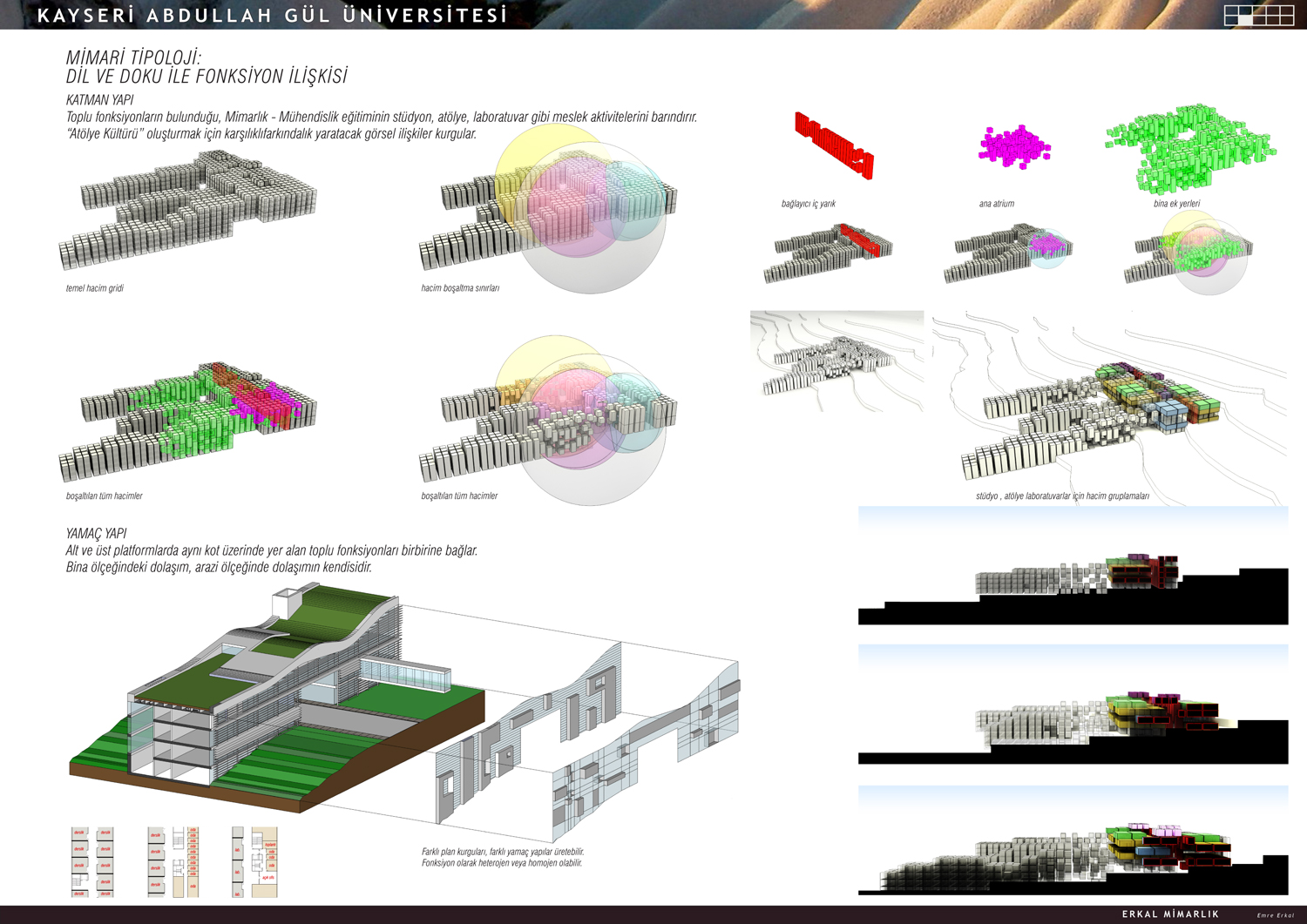
Task: Click the 'temel hacim gridi' gray model
Action: point(187,209)
